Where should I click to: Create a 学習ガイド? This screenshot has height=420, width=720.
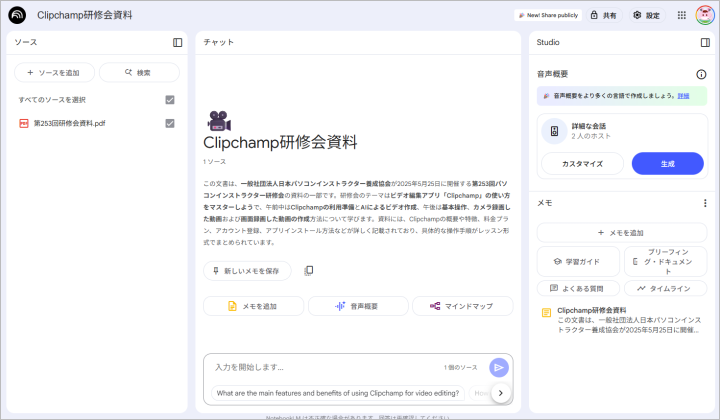[x=578, y=262]
